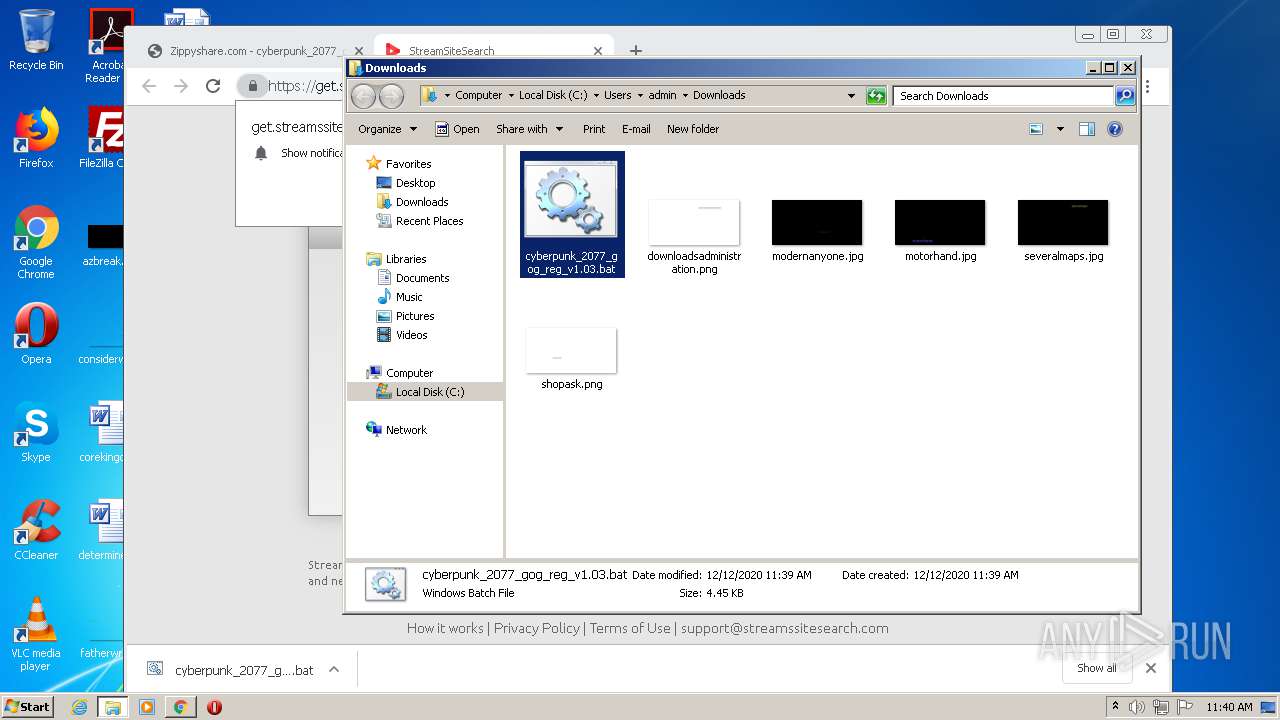Screen dimensions: 1280x720
Task: Reload the Chrome page
Action: tap(213, 86)
